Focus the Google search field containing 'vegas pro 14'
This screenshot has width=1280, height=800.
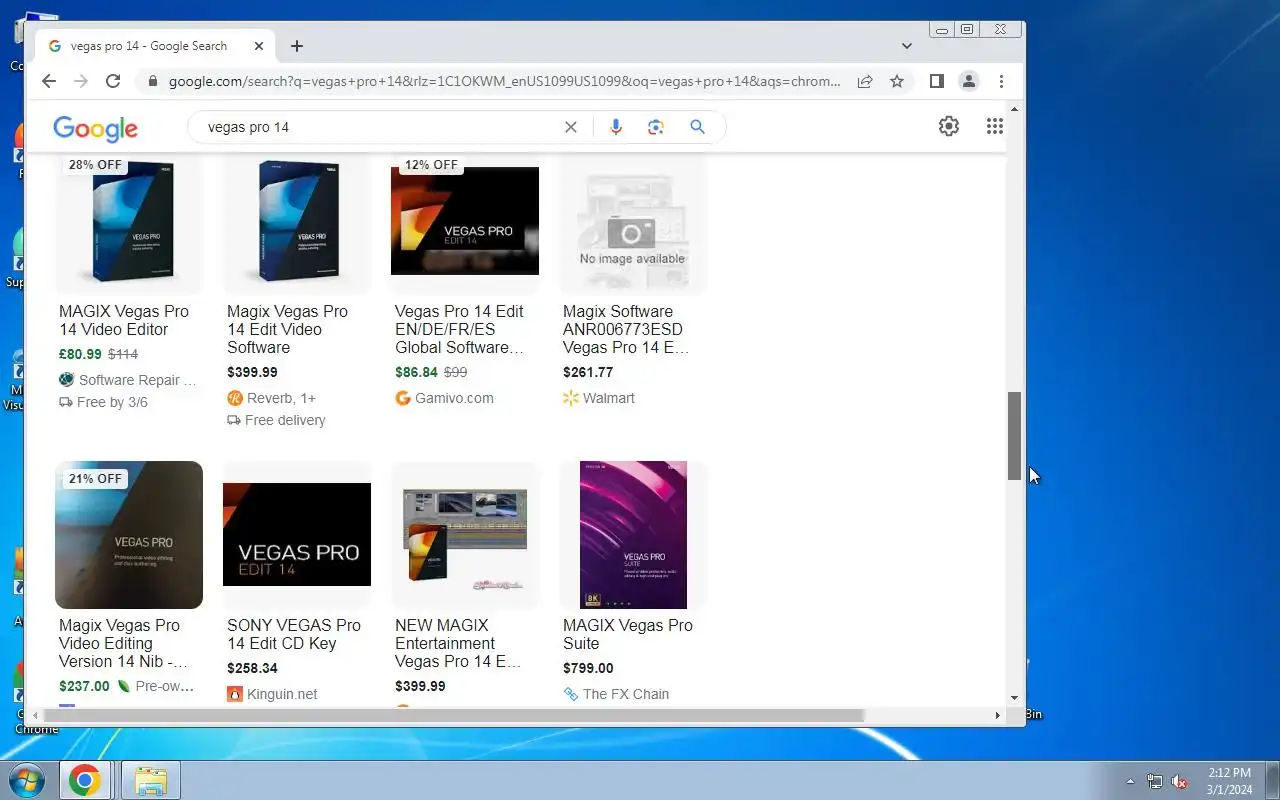click(380, 127)
